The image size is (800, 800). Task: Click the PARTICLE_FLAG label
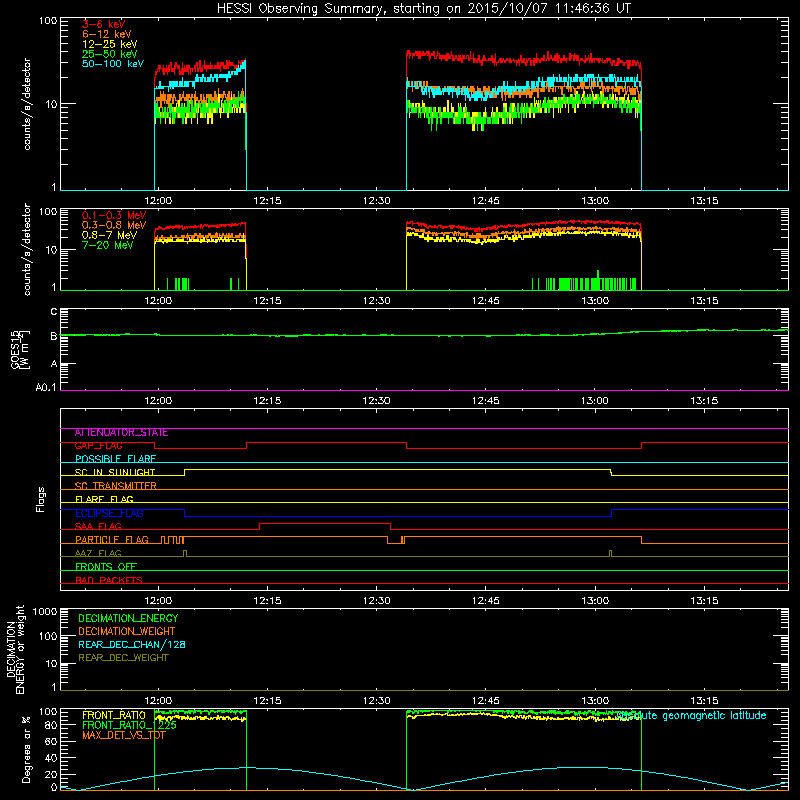pos(112,540)
